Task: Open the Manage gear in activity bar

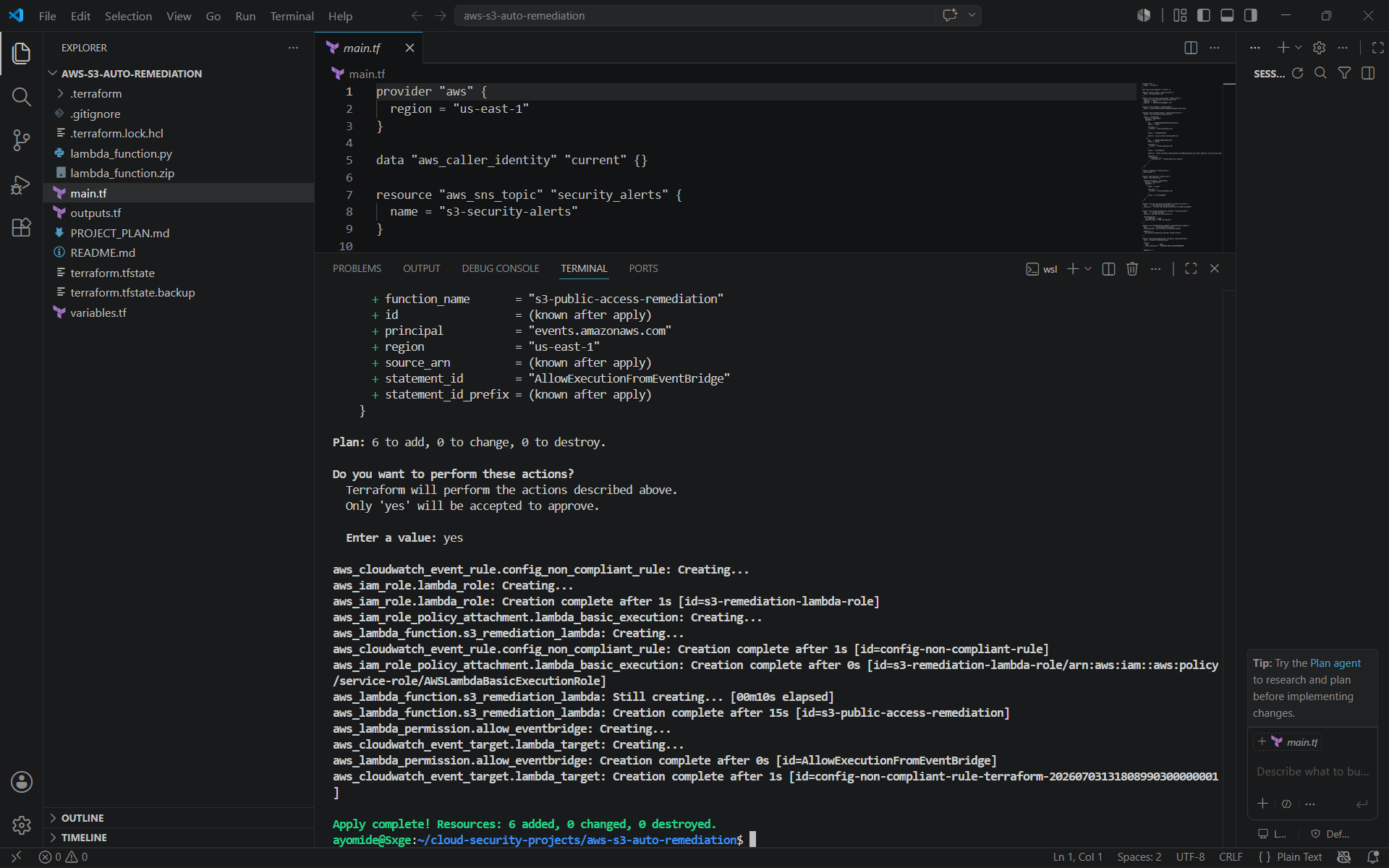Action: click(x=22, y=825)
